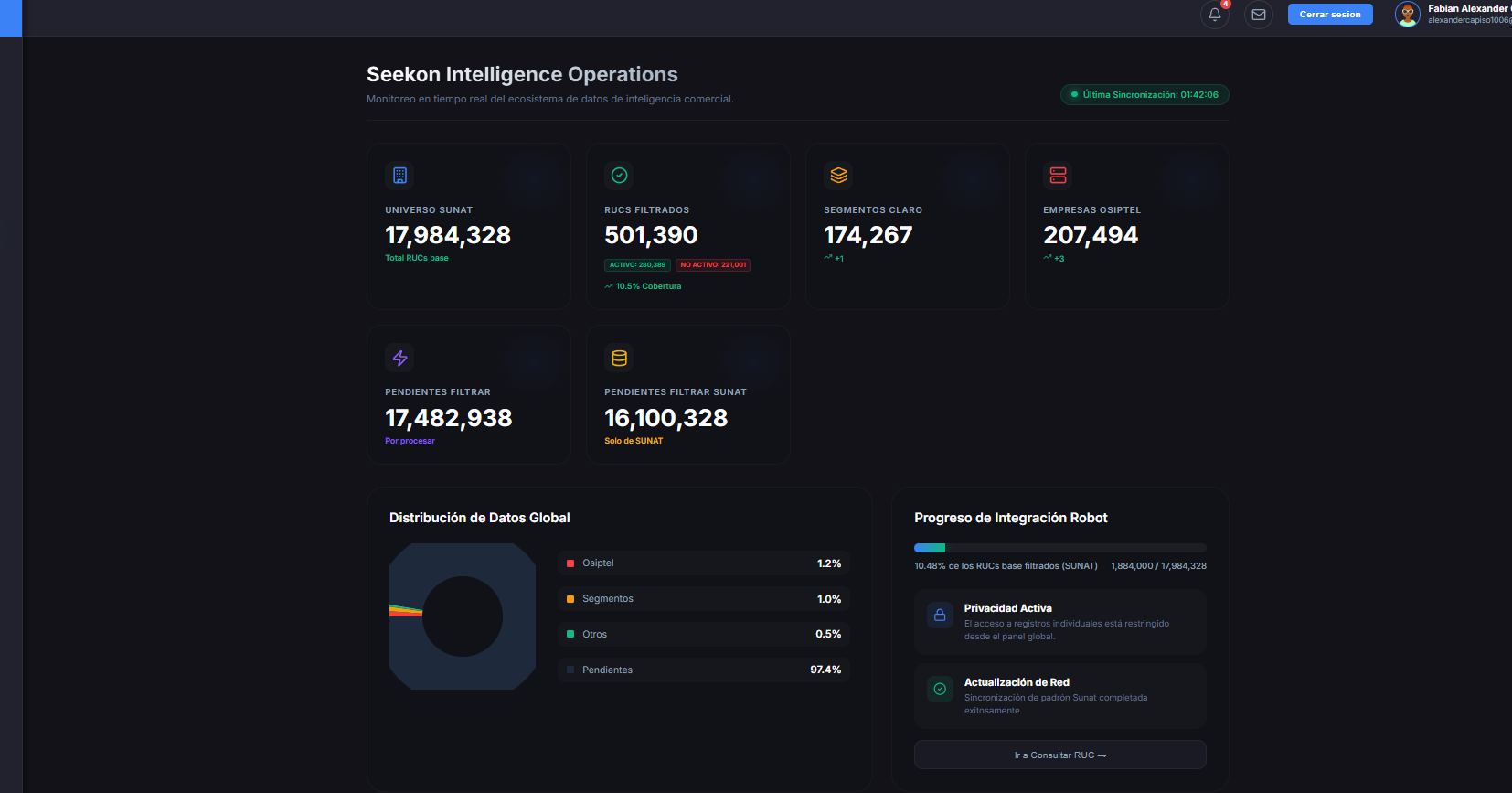Open the mail envelope icon
1512x793 pixels.
(1259, 15)
